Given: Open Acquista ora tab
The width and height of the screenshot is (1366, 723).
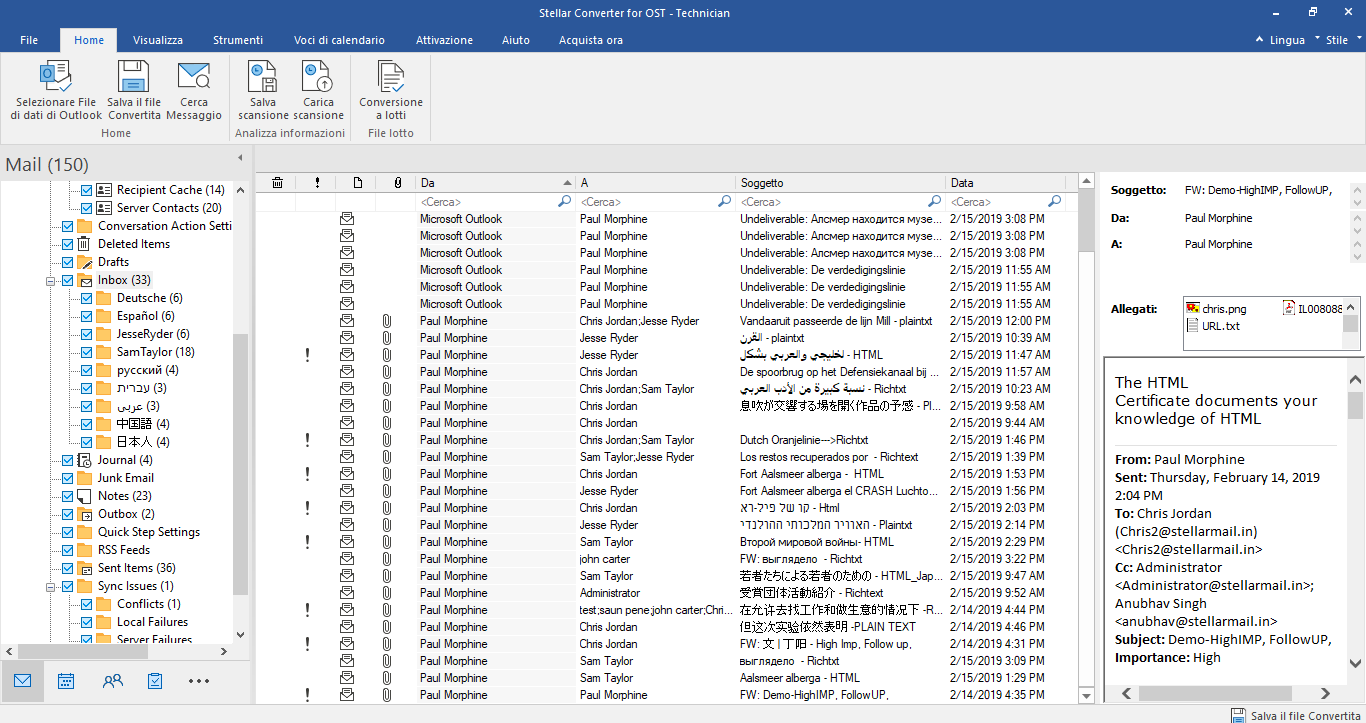Looking at the screenshot, I should point(590,40).
